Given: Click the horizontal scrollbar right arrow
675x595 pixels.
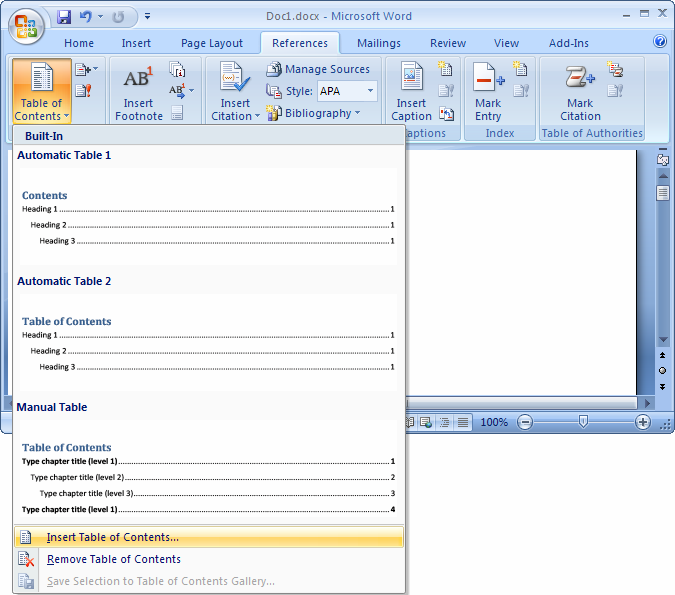Looking at the screenshot, I should [647, 403].
